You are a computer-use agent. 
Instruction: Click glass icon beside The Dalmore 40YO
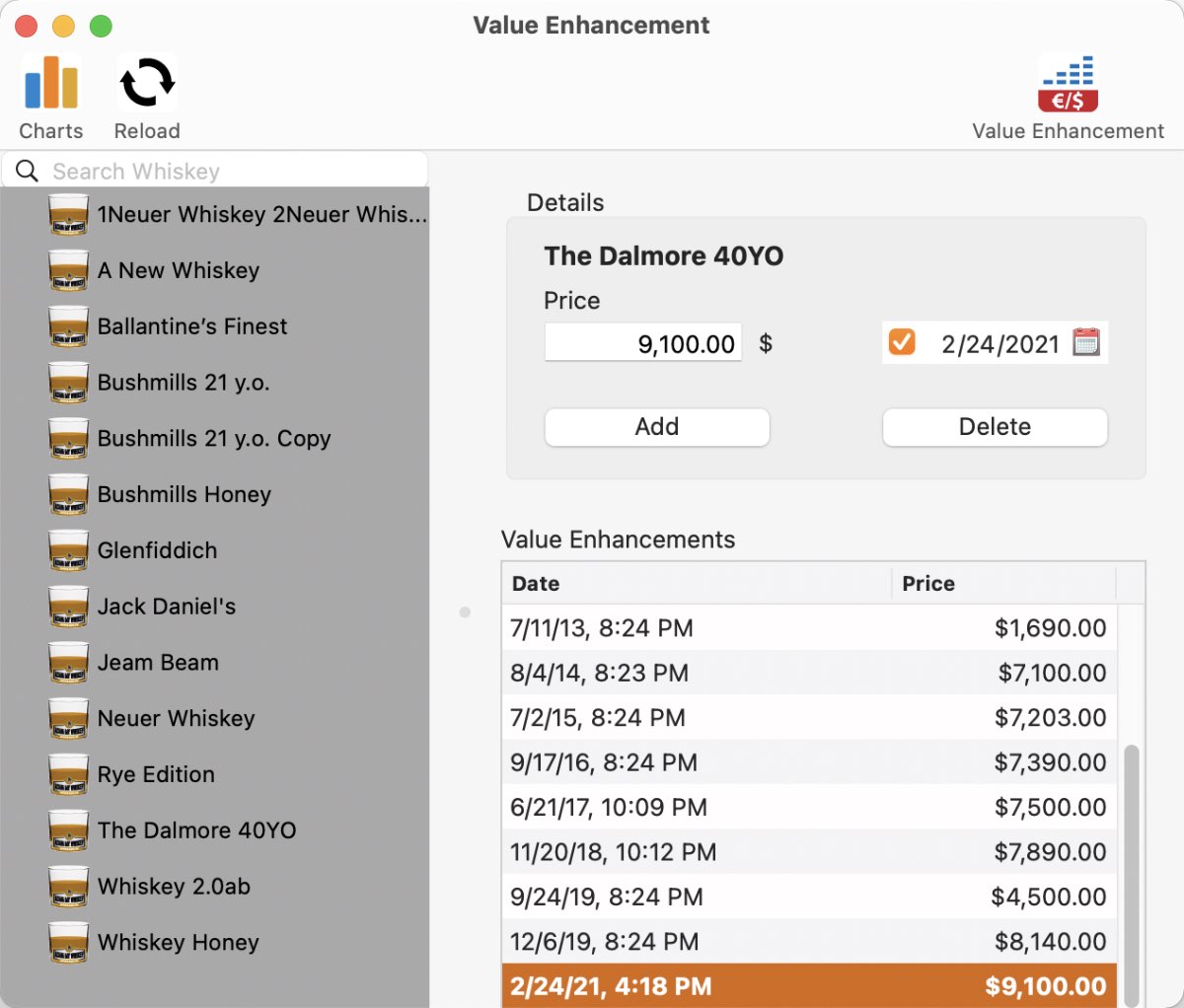69,830
